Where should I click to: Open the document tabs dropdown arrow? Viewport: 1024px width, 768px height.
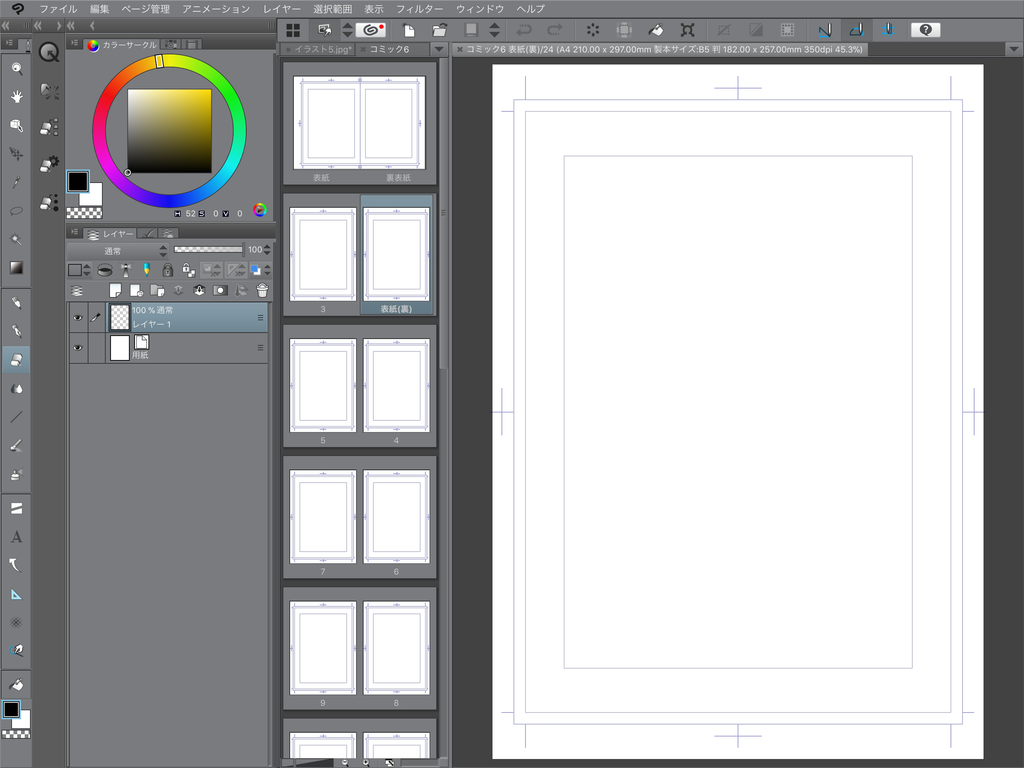point(439,50)
